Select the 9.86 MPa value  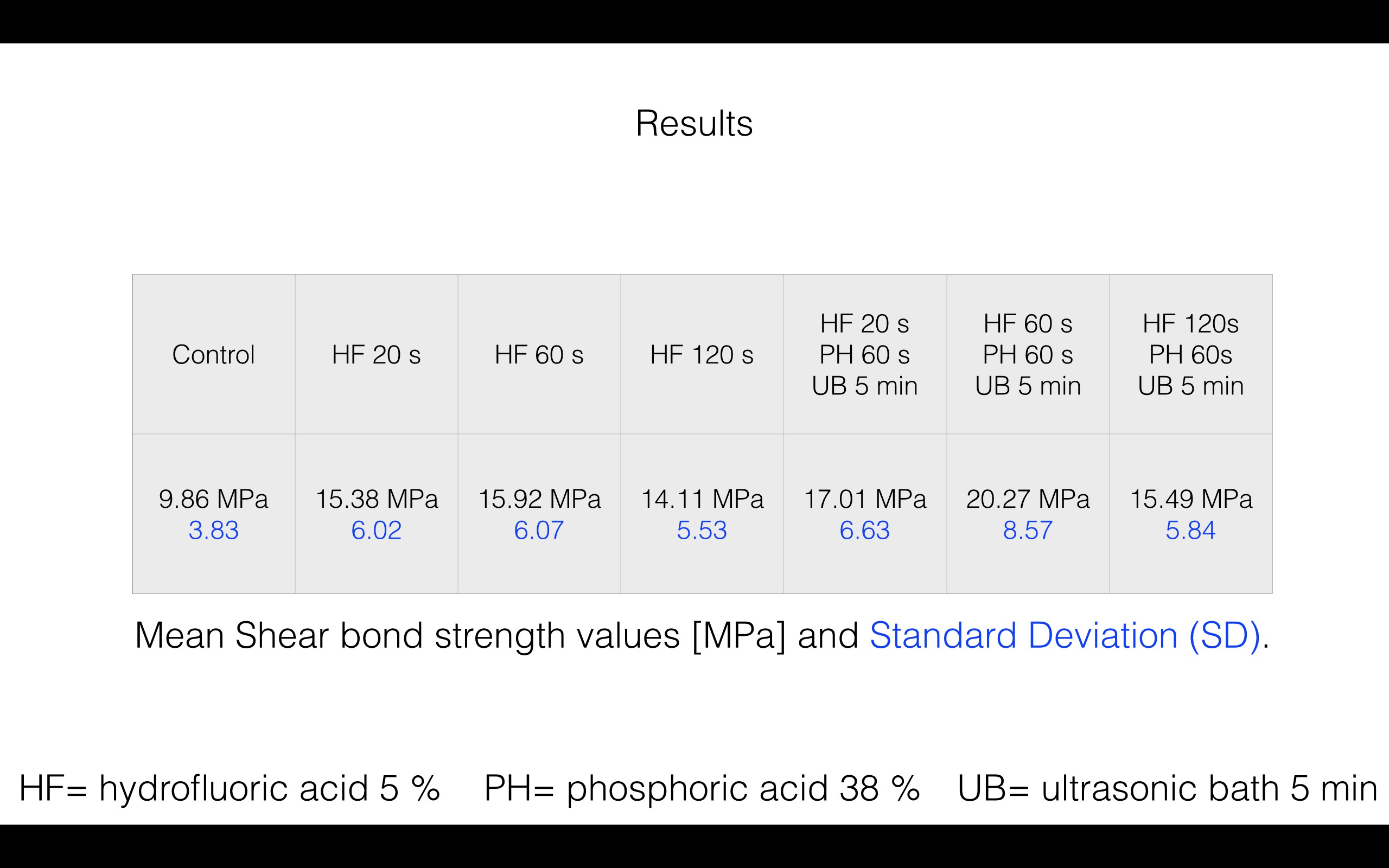coord(214,499)
